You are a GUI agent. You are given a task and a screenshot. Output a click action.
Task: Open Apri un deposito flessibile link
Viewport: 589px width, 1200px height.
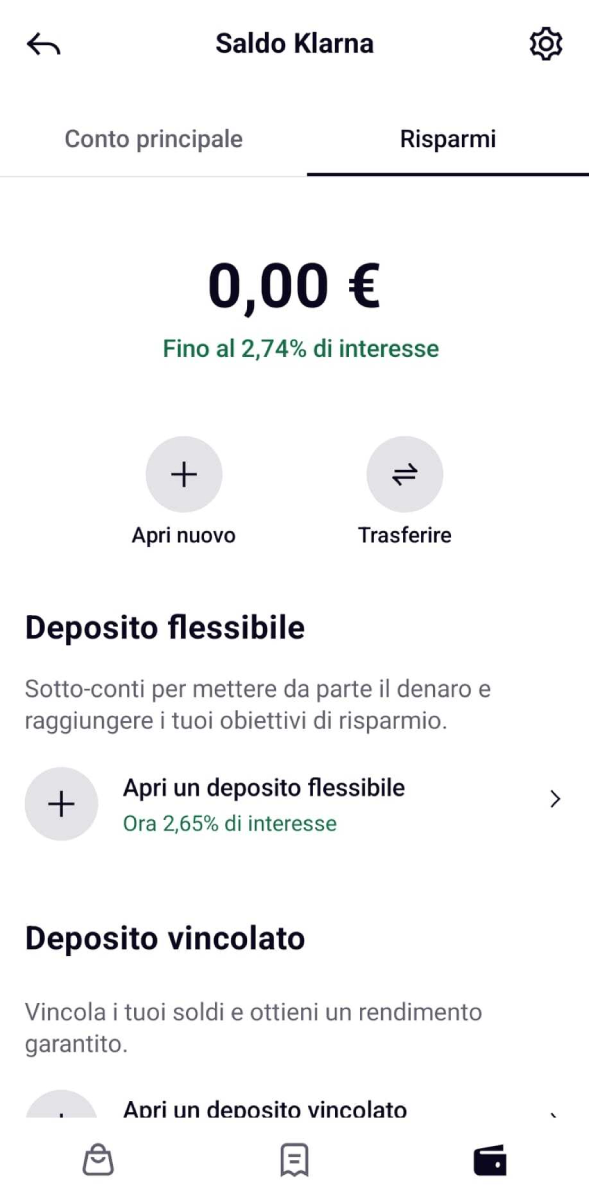point(264,787)
